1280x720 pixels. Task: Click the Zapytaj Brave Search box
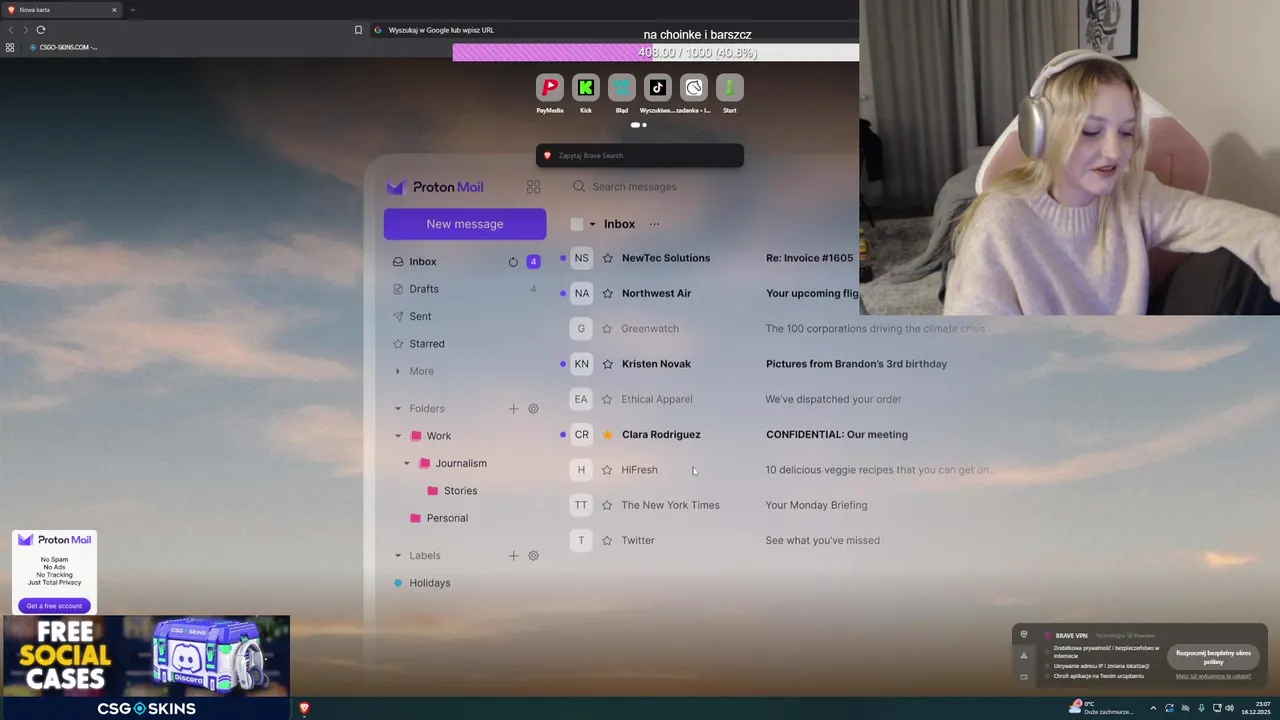tap(640, 156)
